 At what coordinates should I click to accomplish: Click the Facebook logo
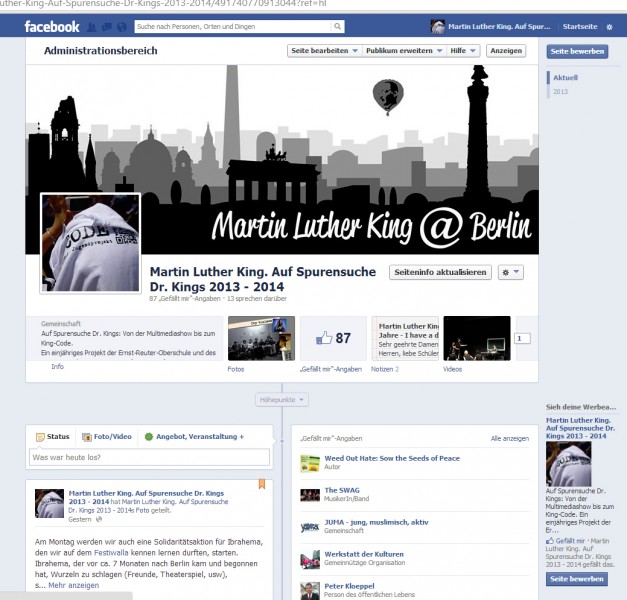(x=52, y=27)
